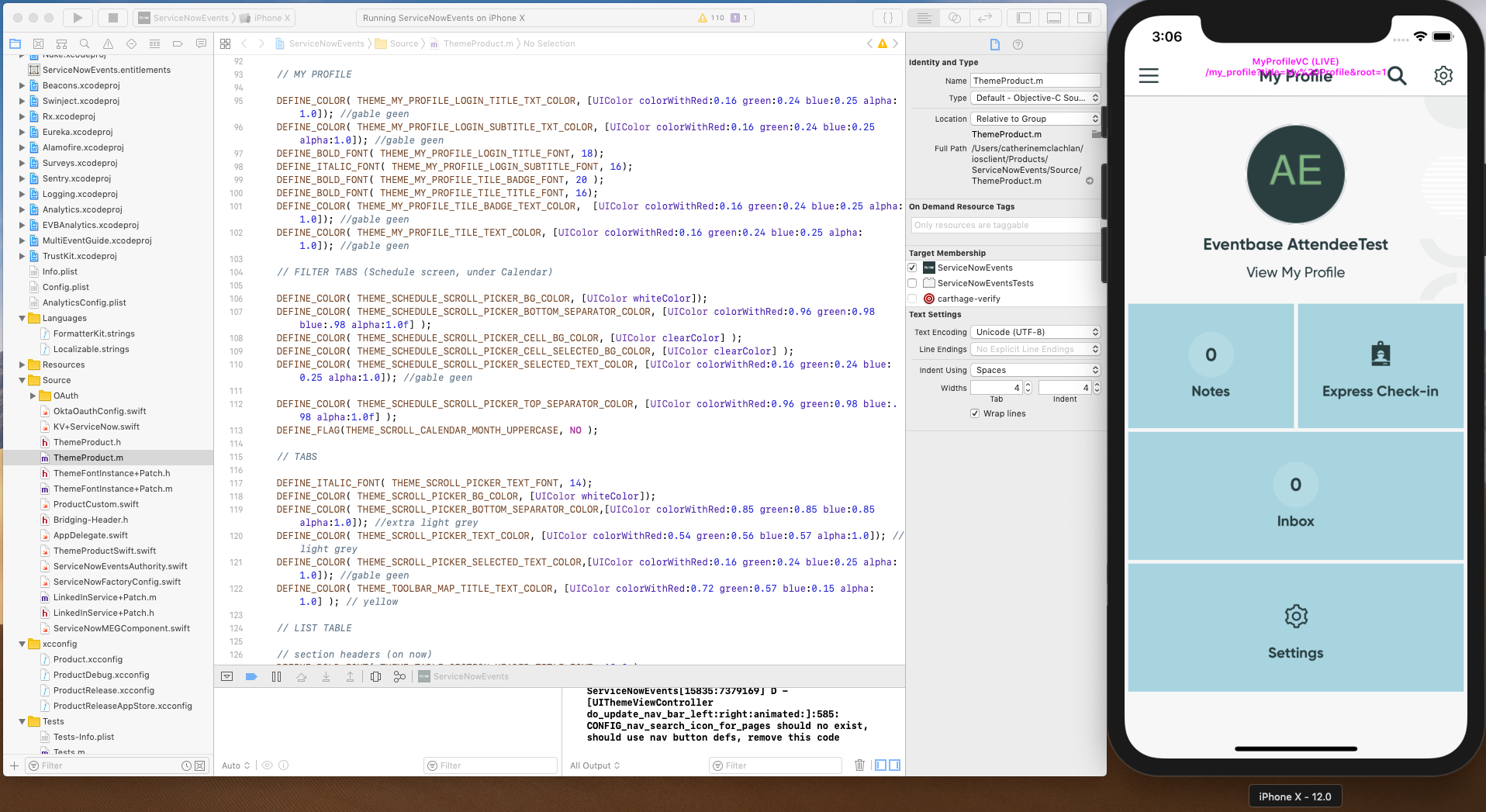Open Debug View Hierarchy button
This screenshot has width=1486, height=812.
pyautogui.click(x=375, y=676)
